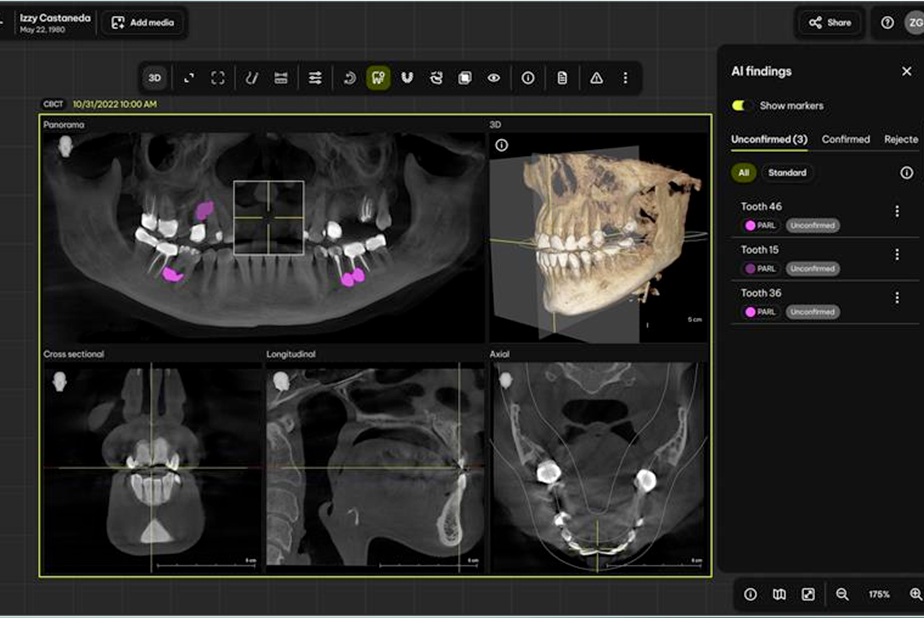Select the Standard filter chip
This screenshot has height=618, width=924.
tap(787, 173)
